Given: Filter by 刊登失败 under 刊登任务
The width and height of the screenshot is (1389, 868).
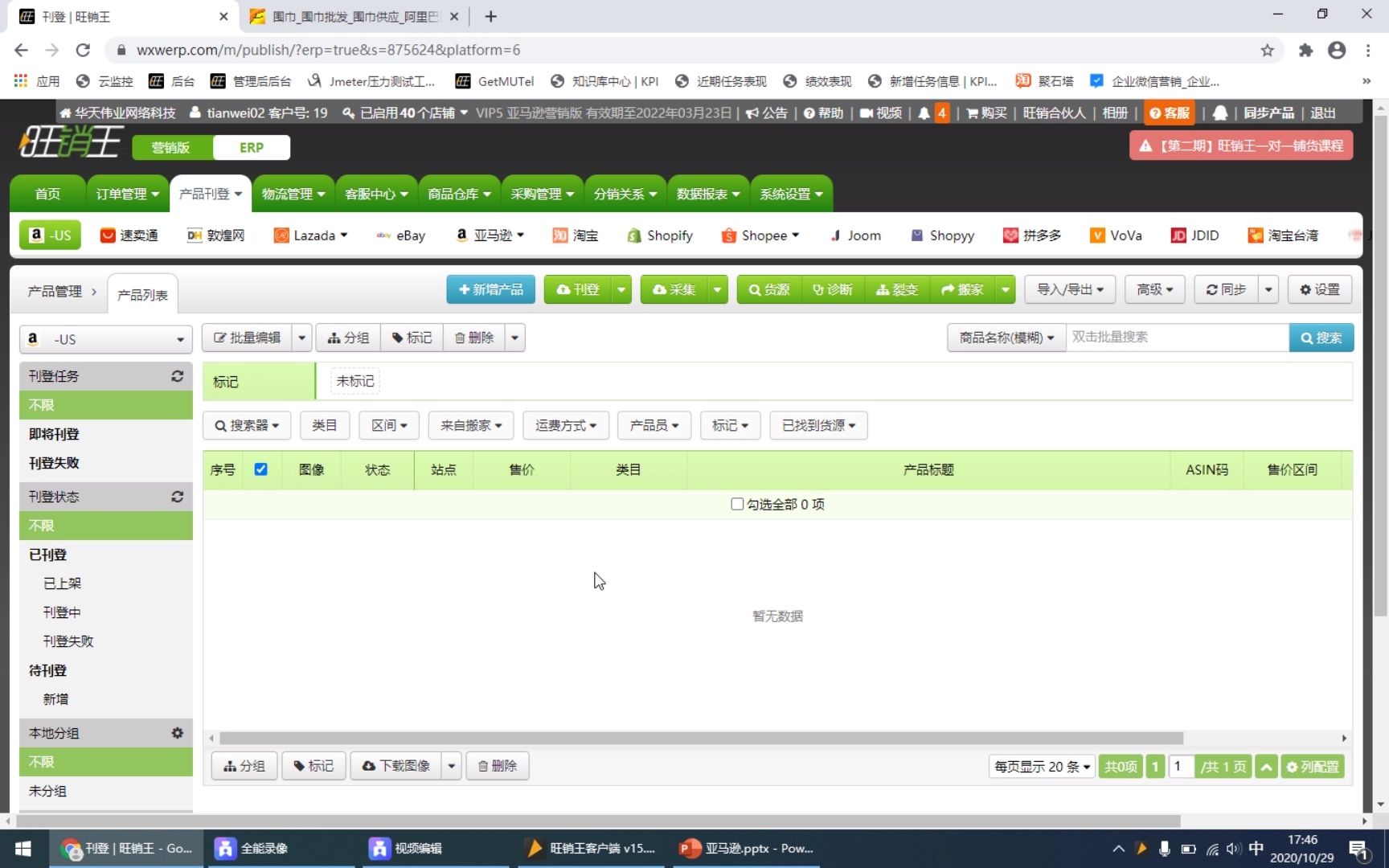Looking at the screenshot, I should (54, 463).
